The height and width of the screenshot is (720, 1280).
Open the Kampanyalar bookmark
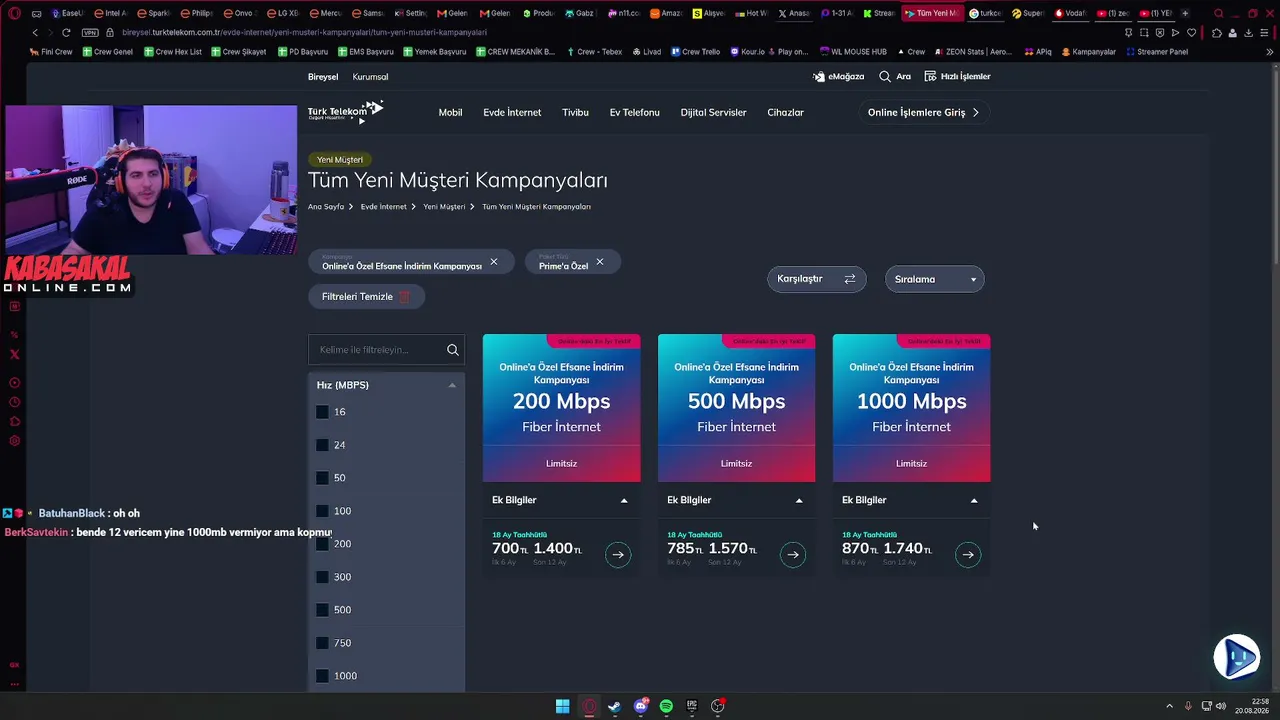point(1088,52)
